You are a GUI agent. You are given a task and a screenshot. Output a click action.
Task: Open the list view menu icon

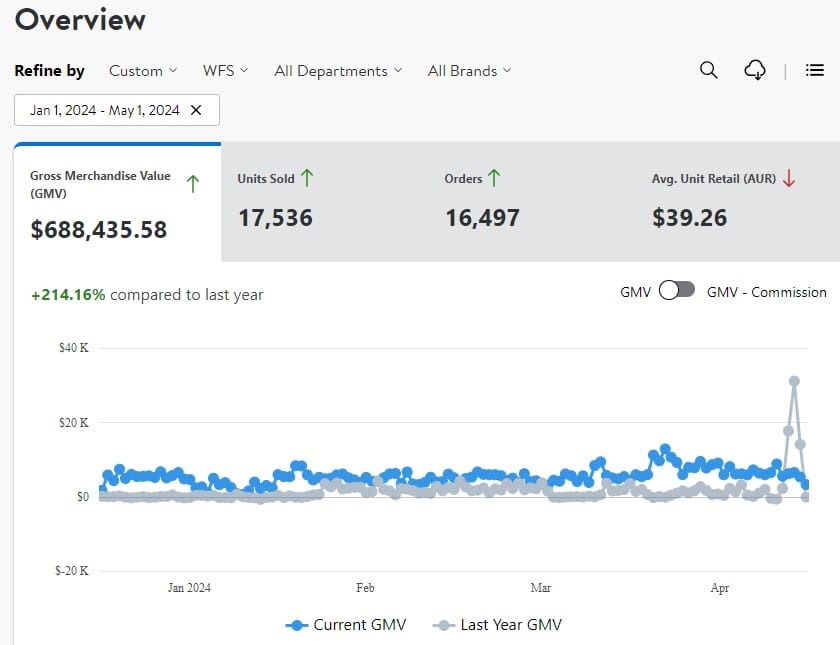click(x=815, y=70)
